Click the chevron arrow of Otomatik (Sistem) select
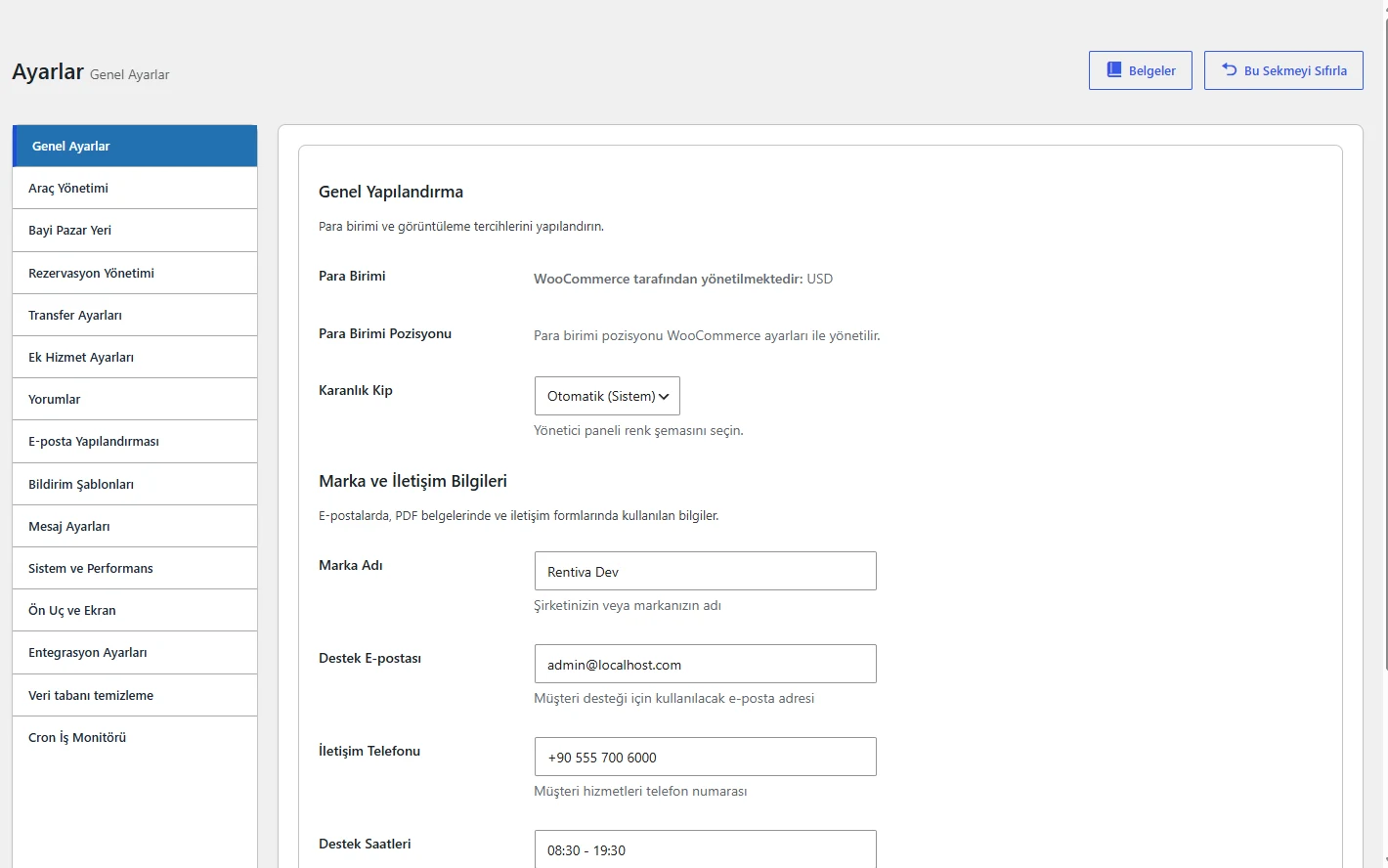The height and width of the screenshot is (868, 1388). pos(665,396)
